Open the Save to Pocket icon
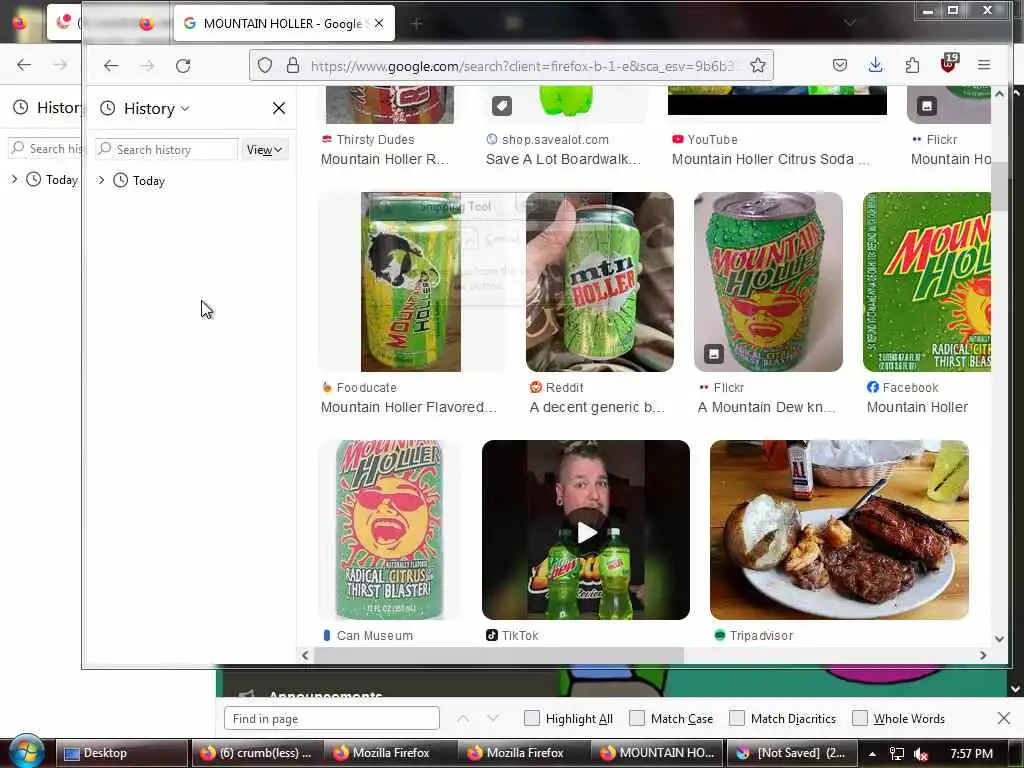The height and width of the screenshot is (768, 1024). pyautogui.click(x=840, y=65)
